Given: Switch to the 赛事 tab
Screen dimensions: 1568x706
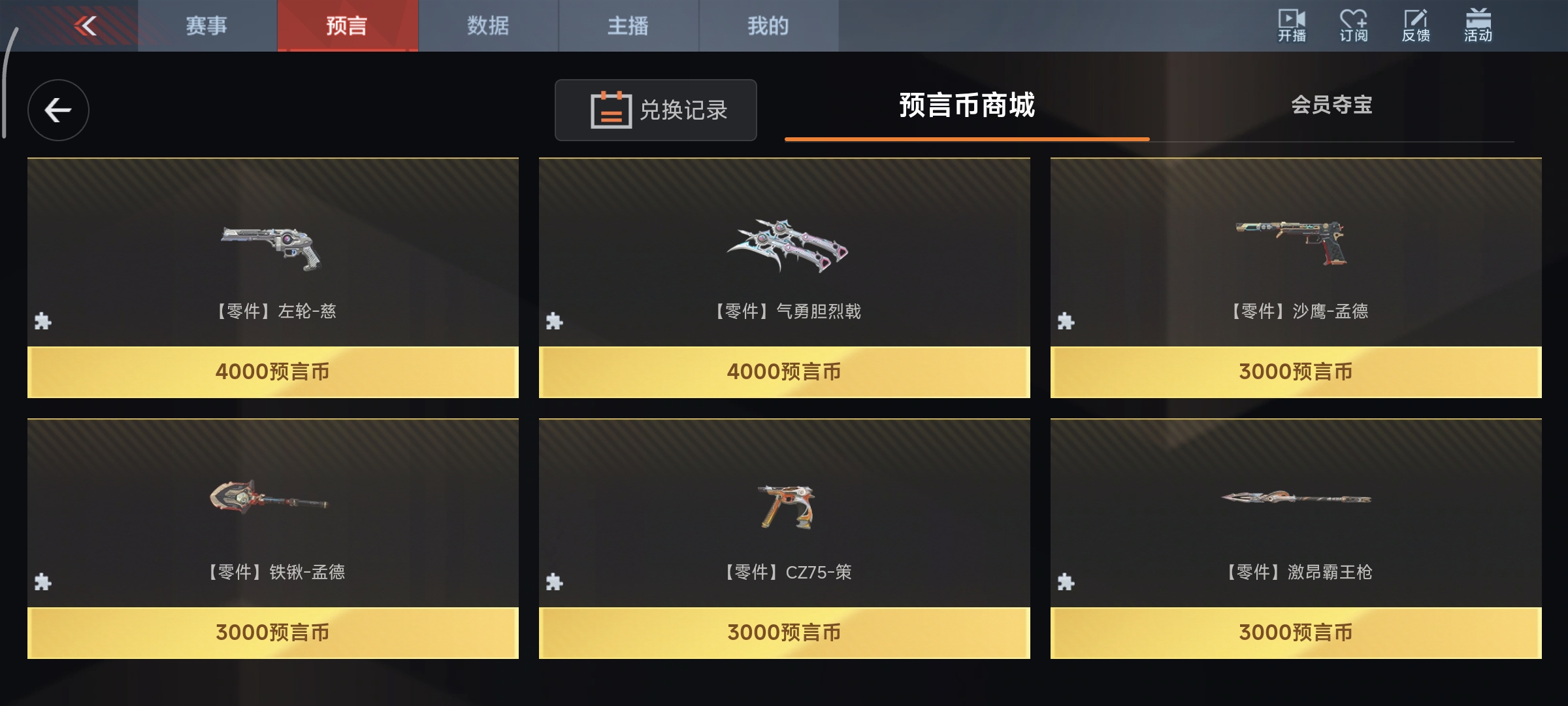Looking at the screenshot, I should click(207, 25).
